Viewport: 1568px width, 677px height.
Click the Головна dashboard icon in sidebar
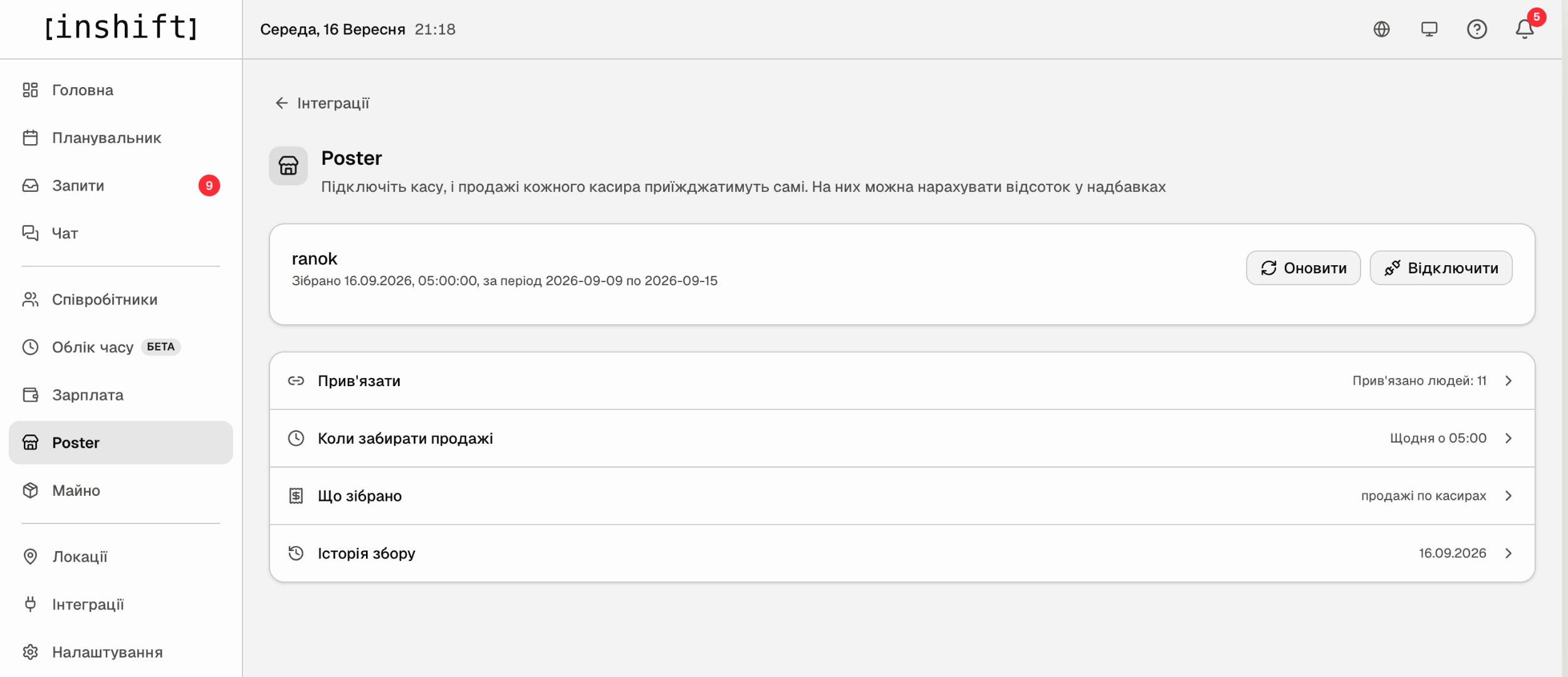tap(30, 90)
